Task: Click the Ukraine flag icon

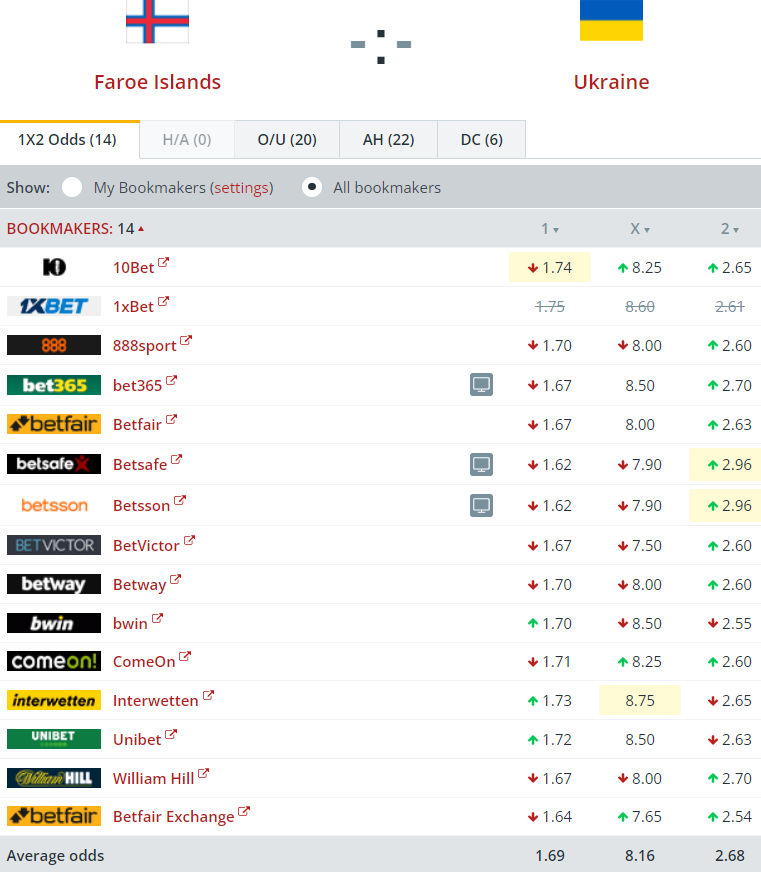Action: coord(611,21)
